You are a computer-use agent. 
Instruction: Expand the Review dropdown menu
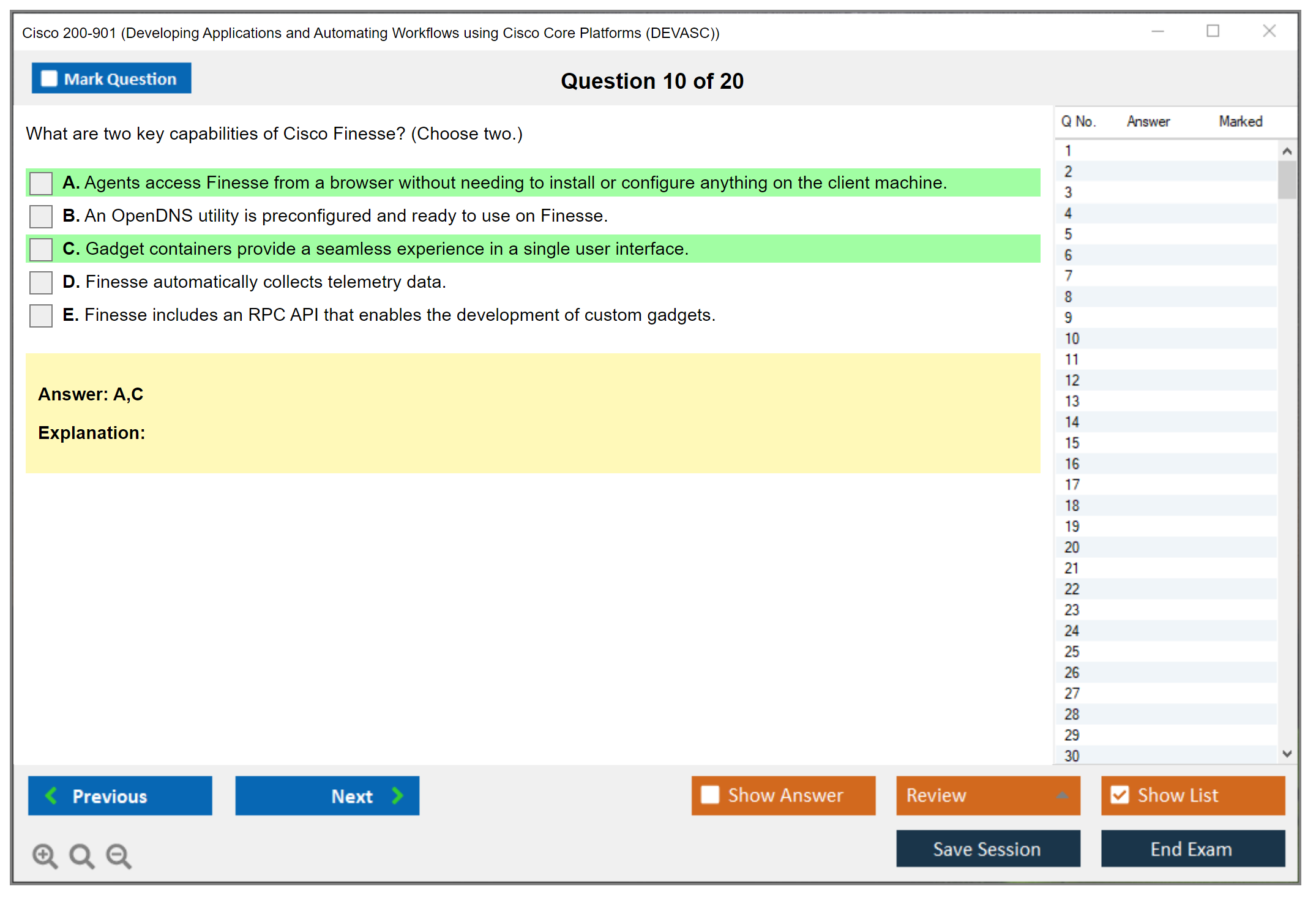(1062, 795)
